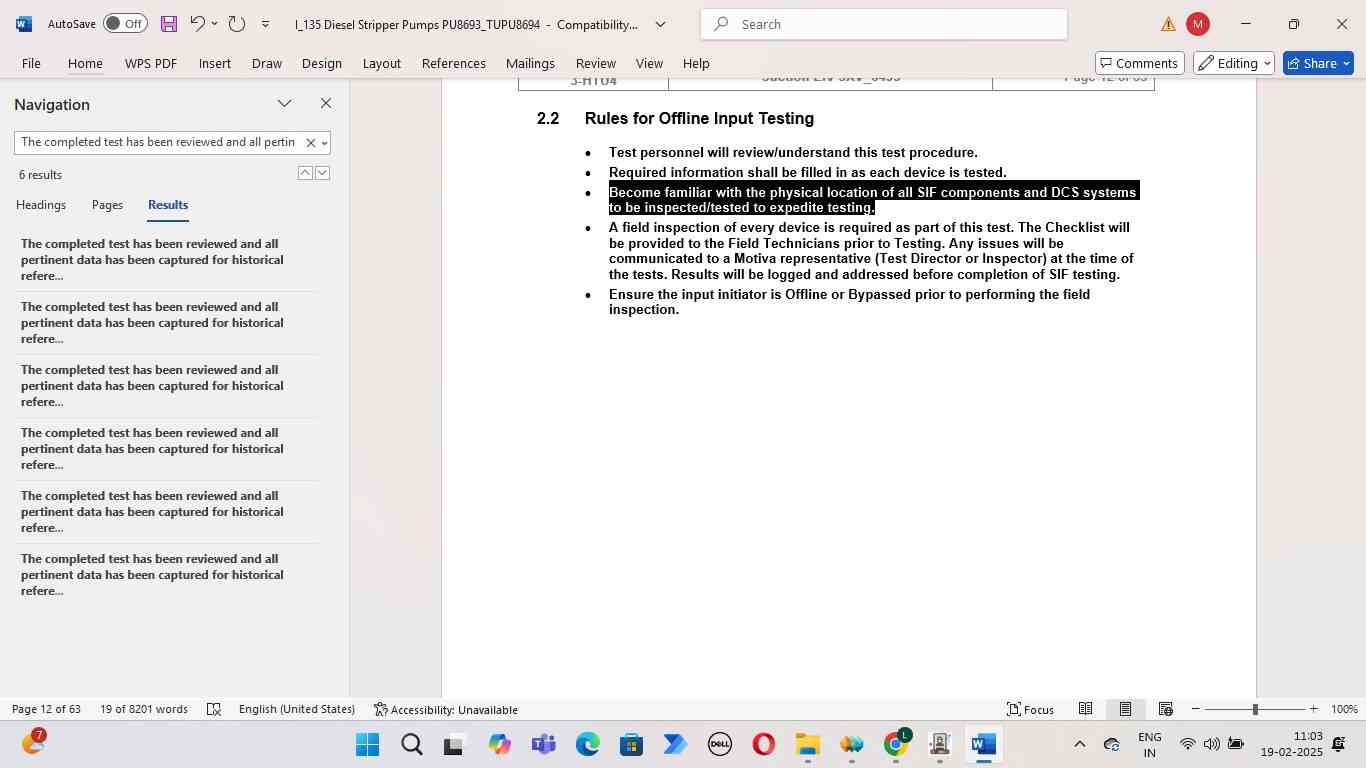Viewport: 1366px width, 768px height.
Task: Click the Redo icon
Action: [237, 23]
